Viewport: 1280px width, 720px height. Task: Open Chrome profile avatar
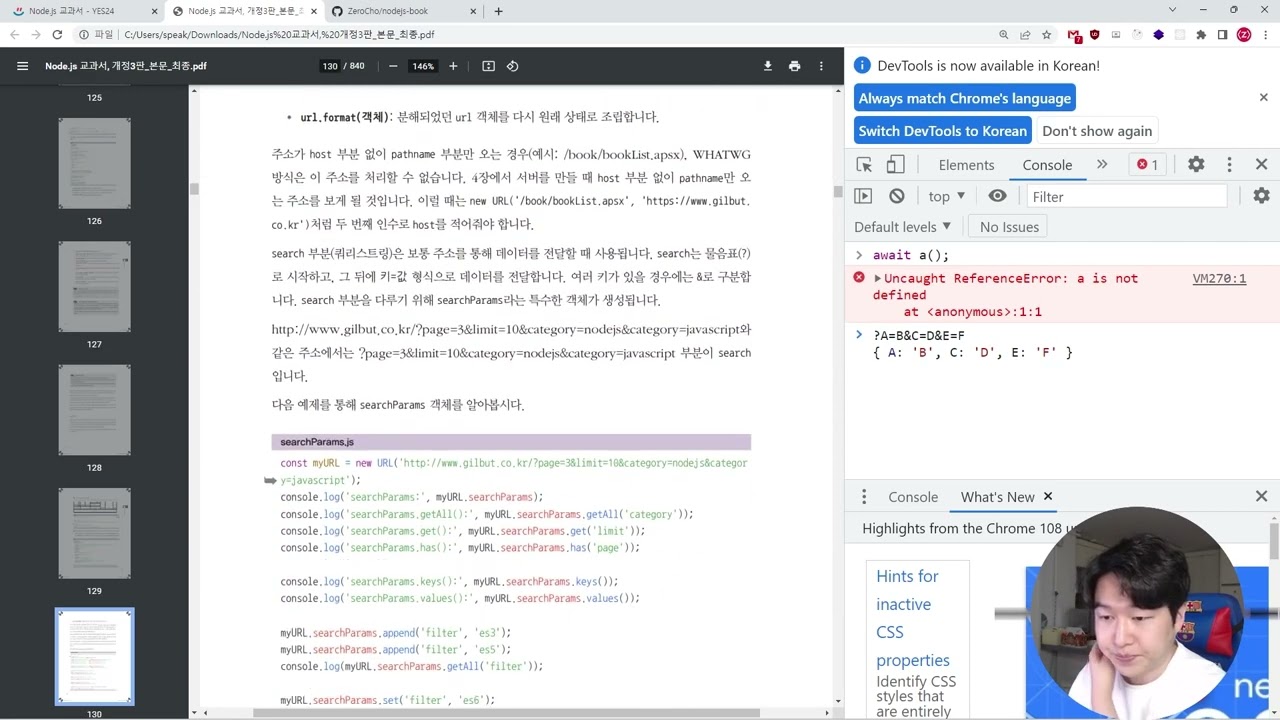click(x=1244, y=34)
